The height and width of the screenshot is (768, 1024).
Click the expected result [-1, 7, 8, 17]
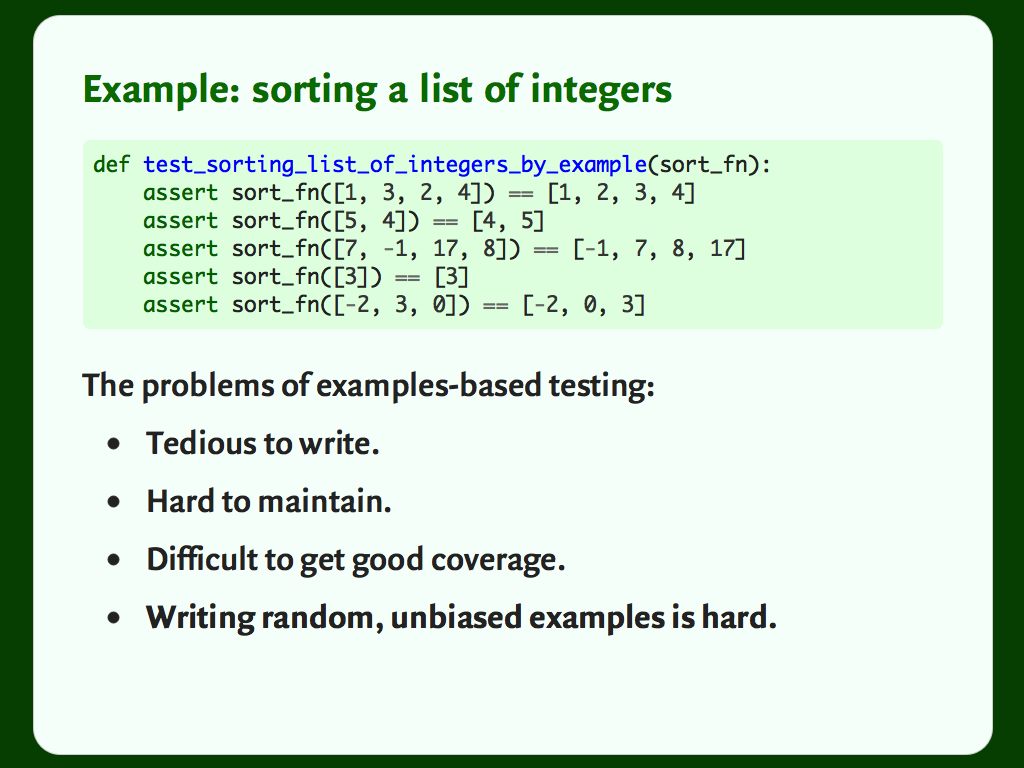coord(659,249)
